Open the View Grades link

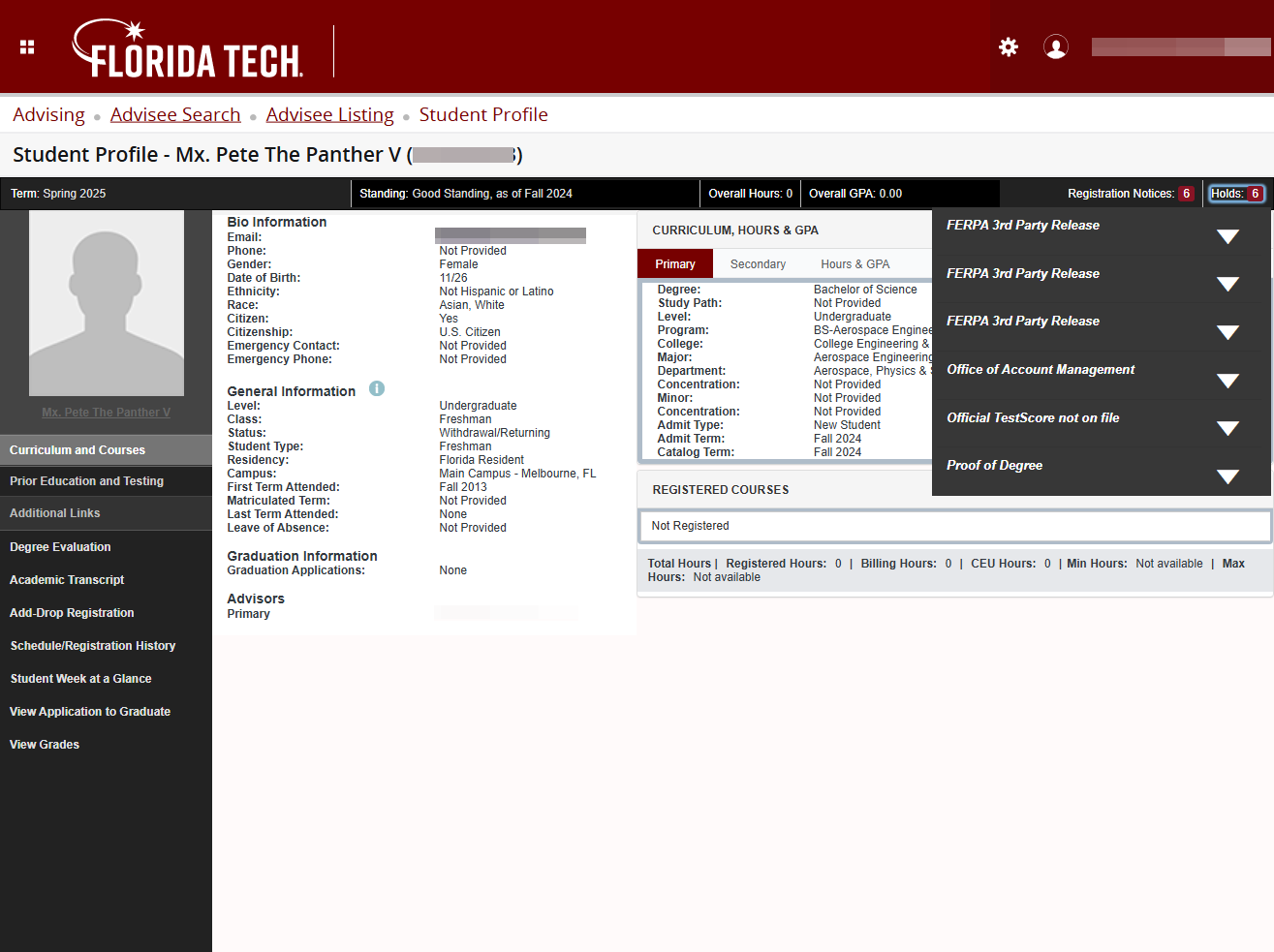coord(45,745)
